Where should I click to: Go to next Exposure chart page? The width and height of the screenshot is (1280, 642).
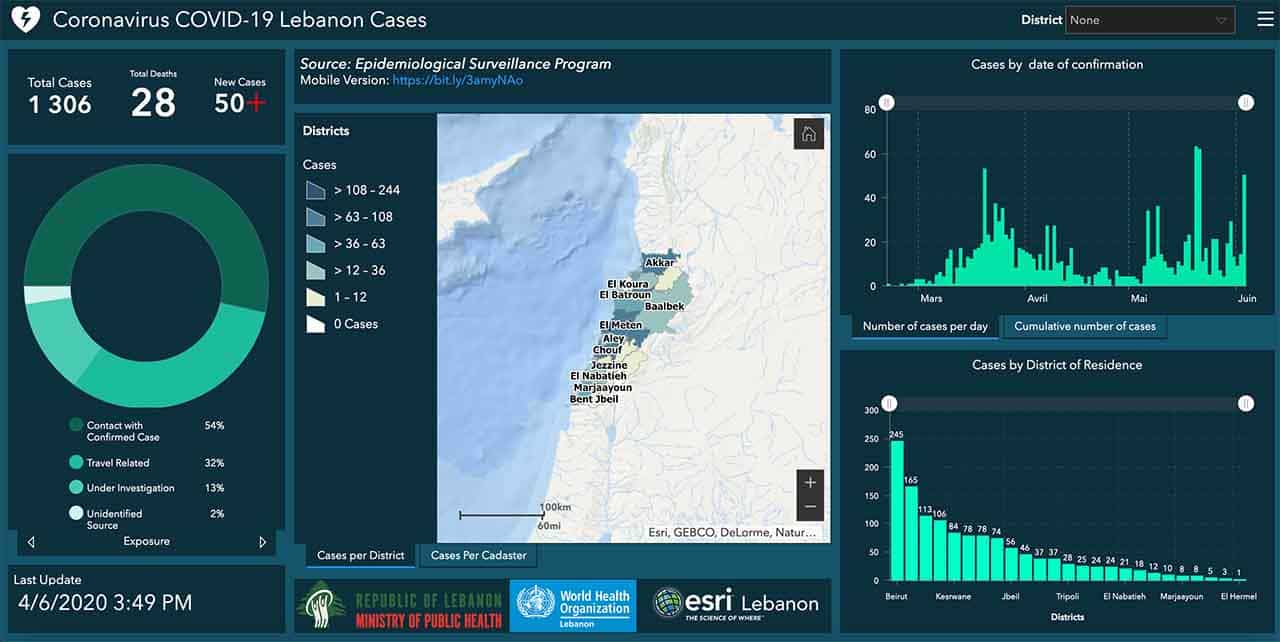click(263, 542)
